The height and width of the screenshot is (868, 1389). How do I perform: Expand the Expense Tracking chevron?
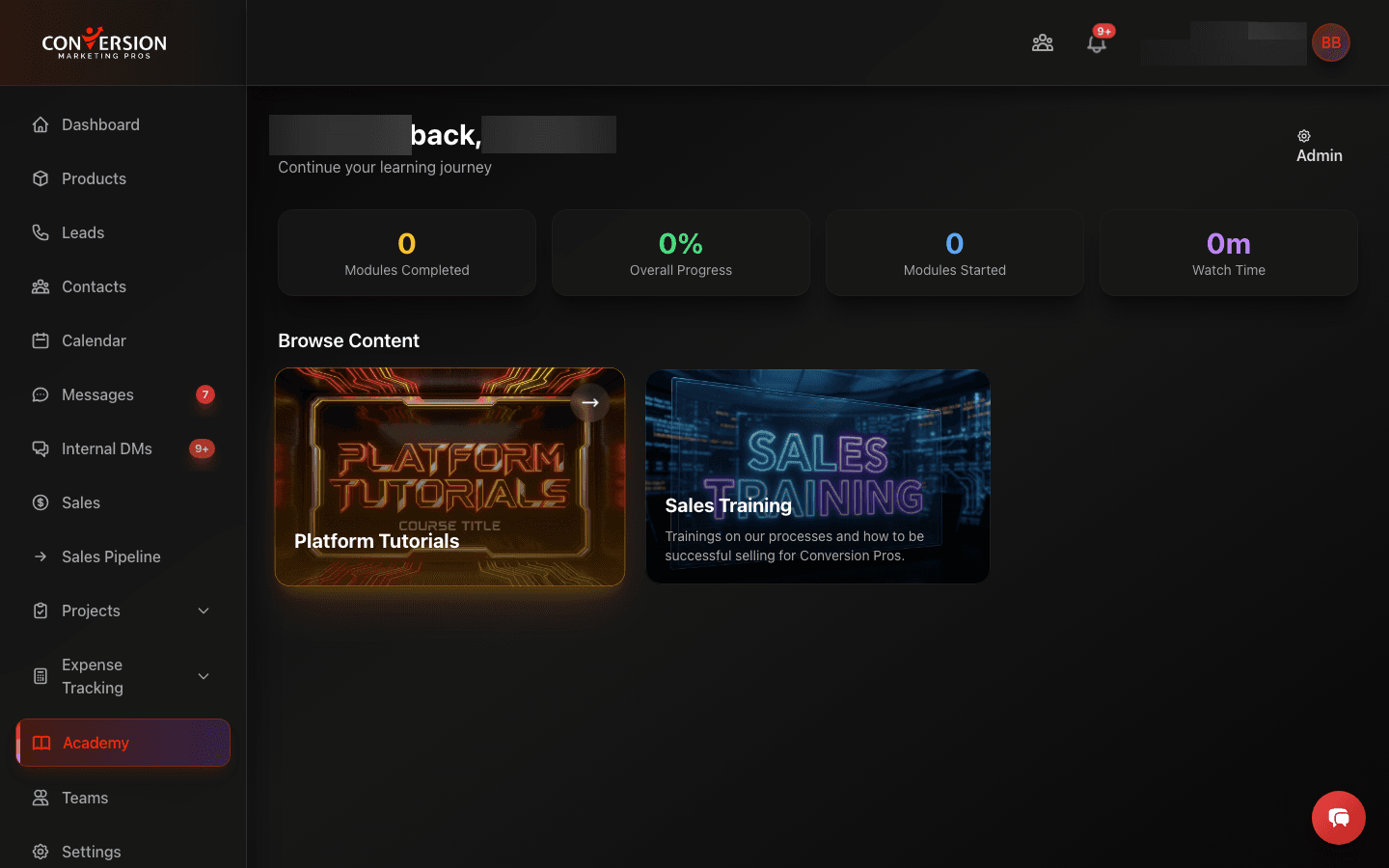[x=204, y=676]
